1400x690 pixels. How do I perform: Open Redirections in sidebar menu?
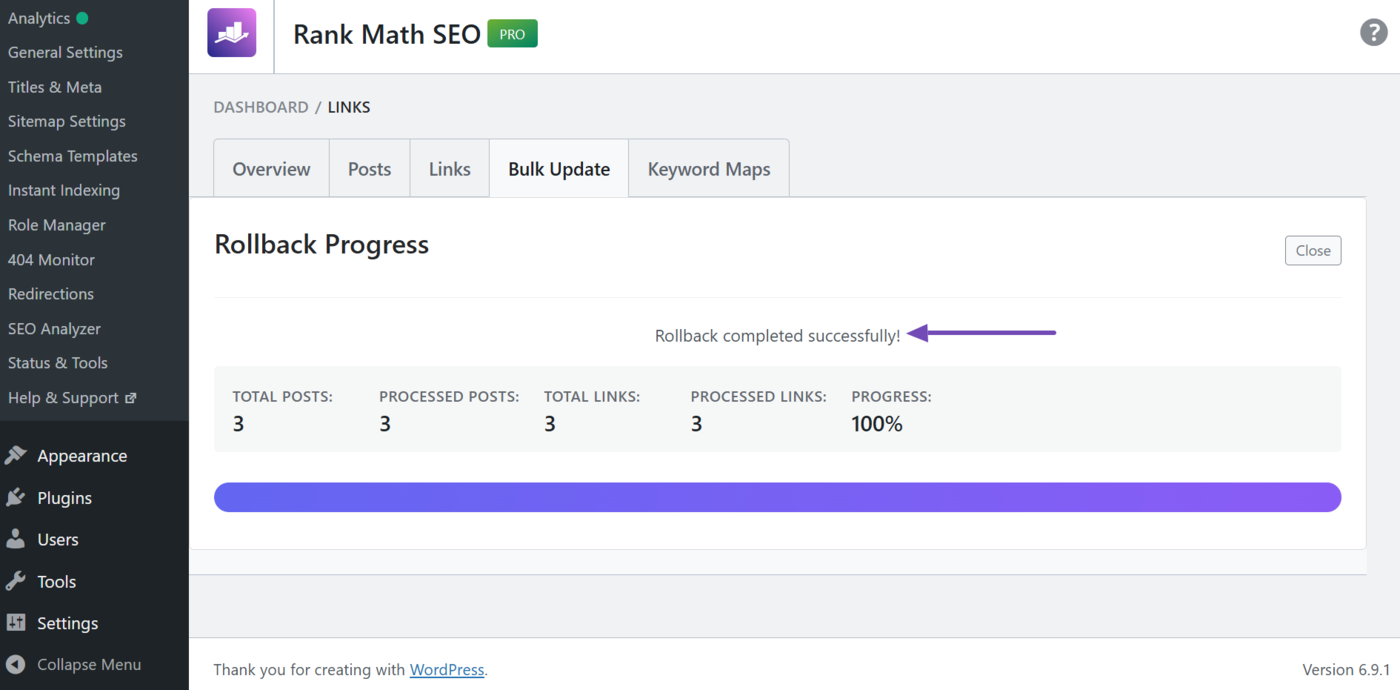click(51, 294)
